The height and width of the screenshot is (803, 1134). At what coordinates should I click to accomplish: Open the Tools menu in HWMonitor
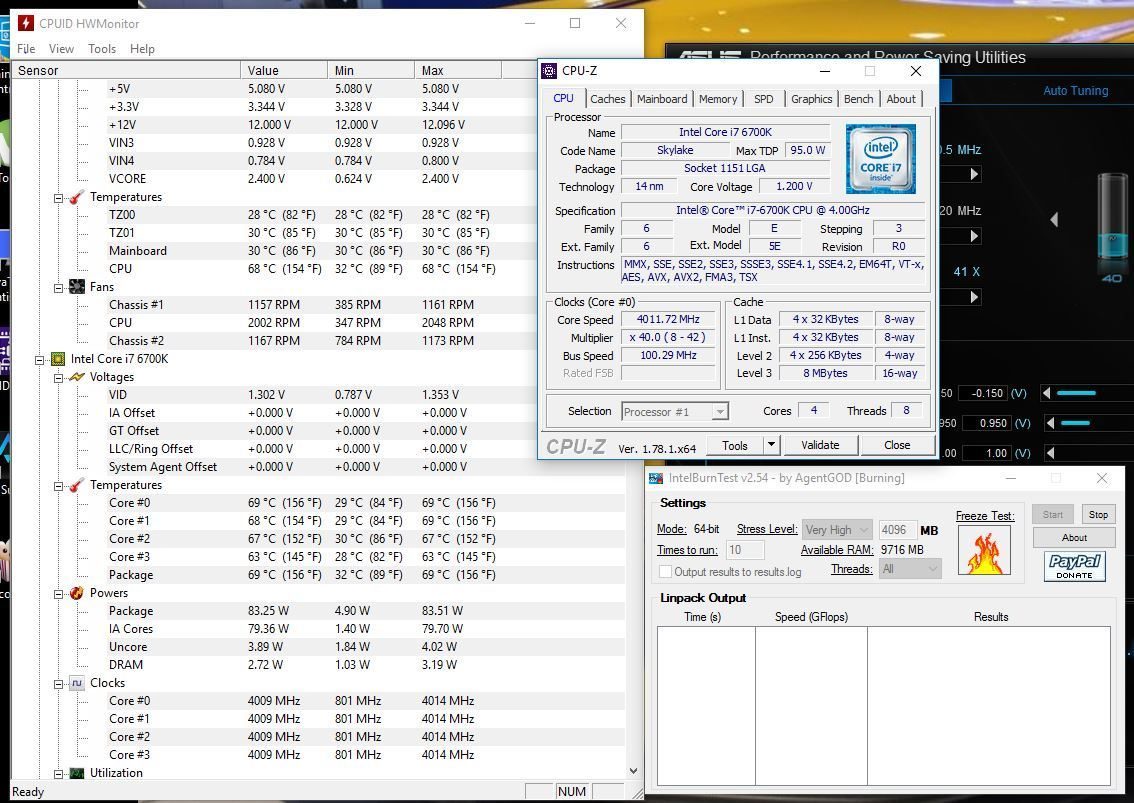101,48
